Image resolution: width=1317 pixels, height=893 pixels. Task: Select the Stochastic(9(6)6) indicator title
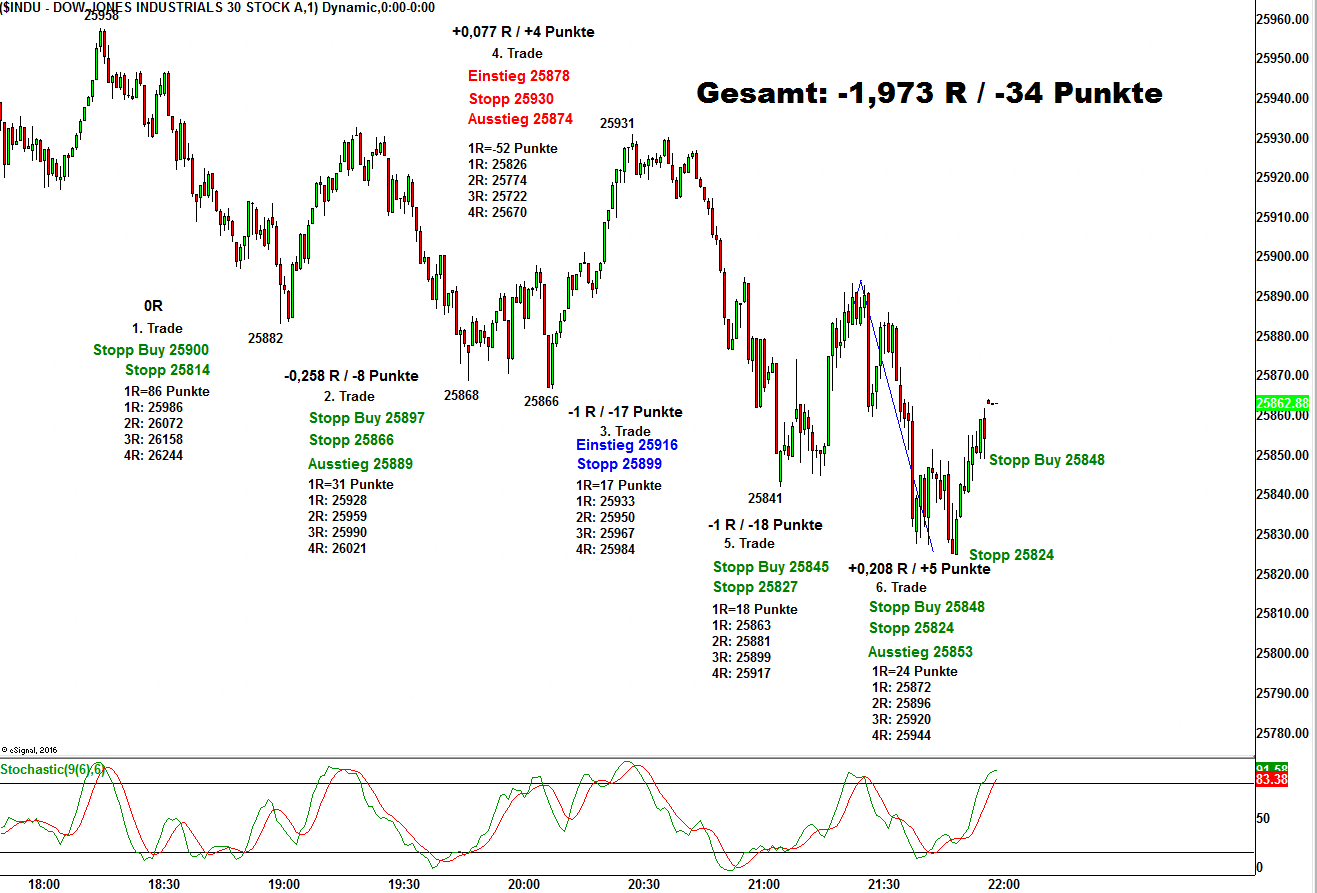(52, 769)
